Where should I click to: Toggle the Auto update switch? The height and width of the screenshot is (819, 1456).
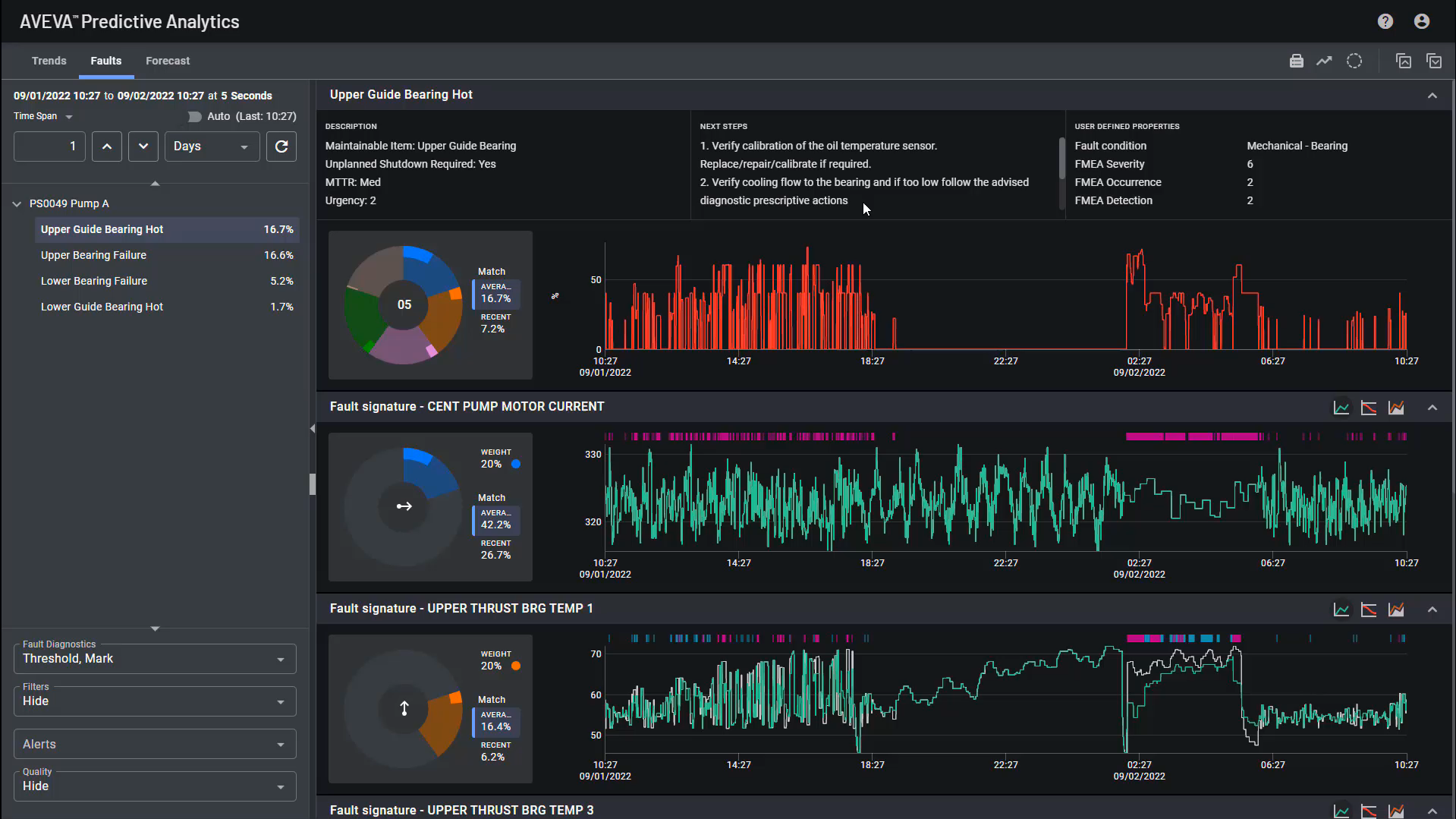tap(194, 116)
